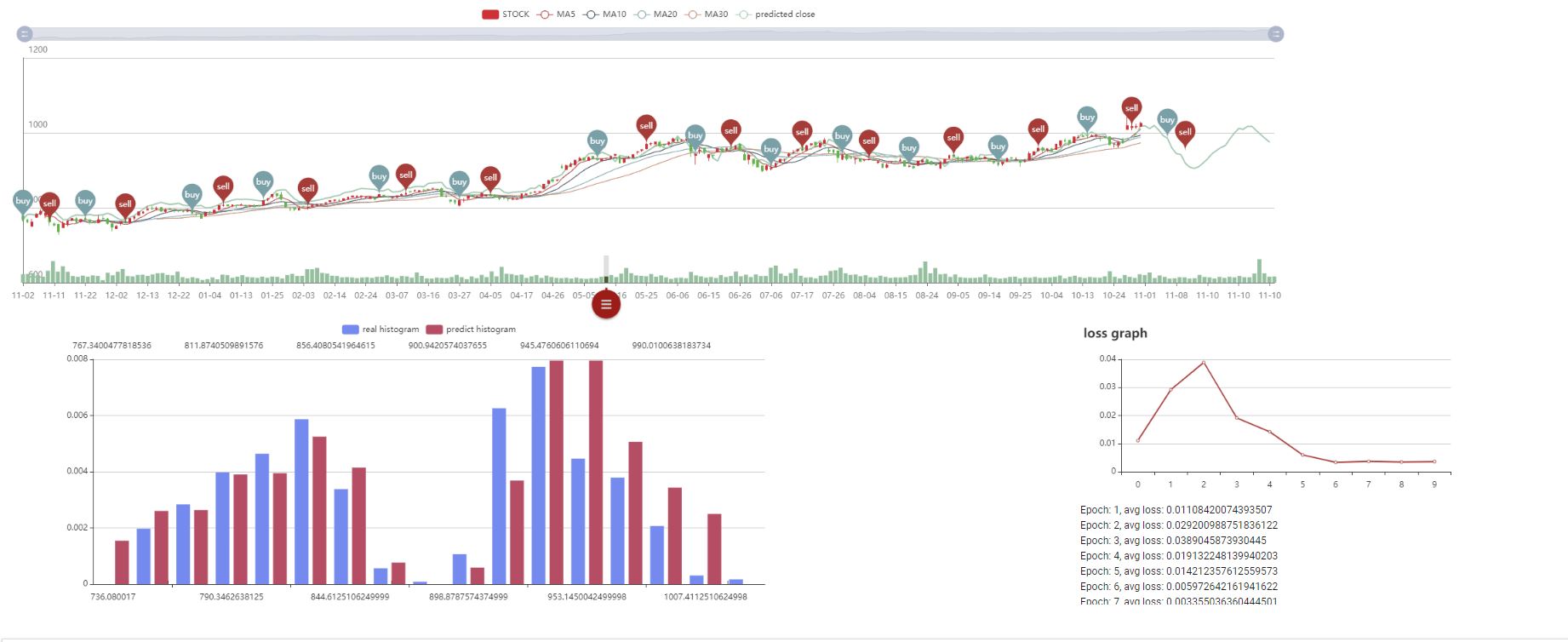Click the loss graph point at epoch 0
This screenshot has height=642, width=1568.
pyautogui.click(x=1138, y=440)
